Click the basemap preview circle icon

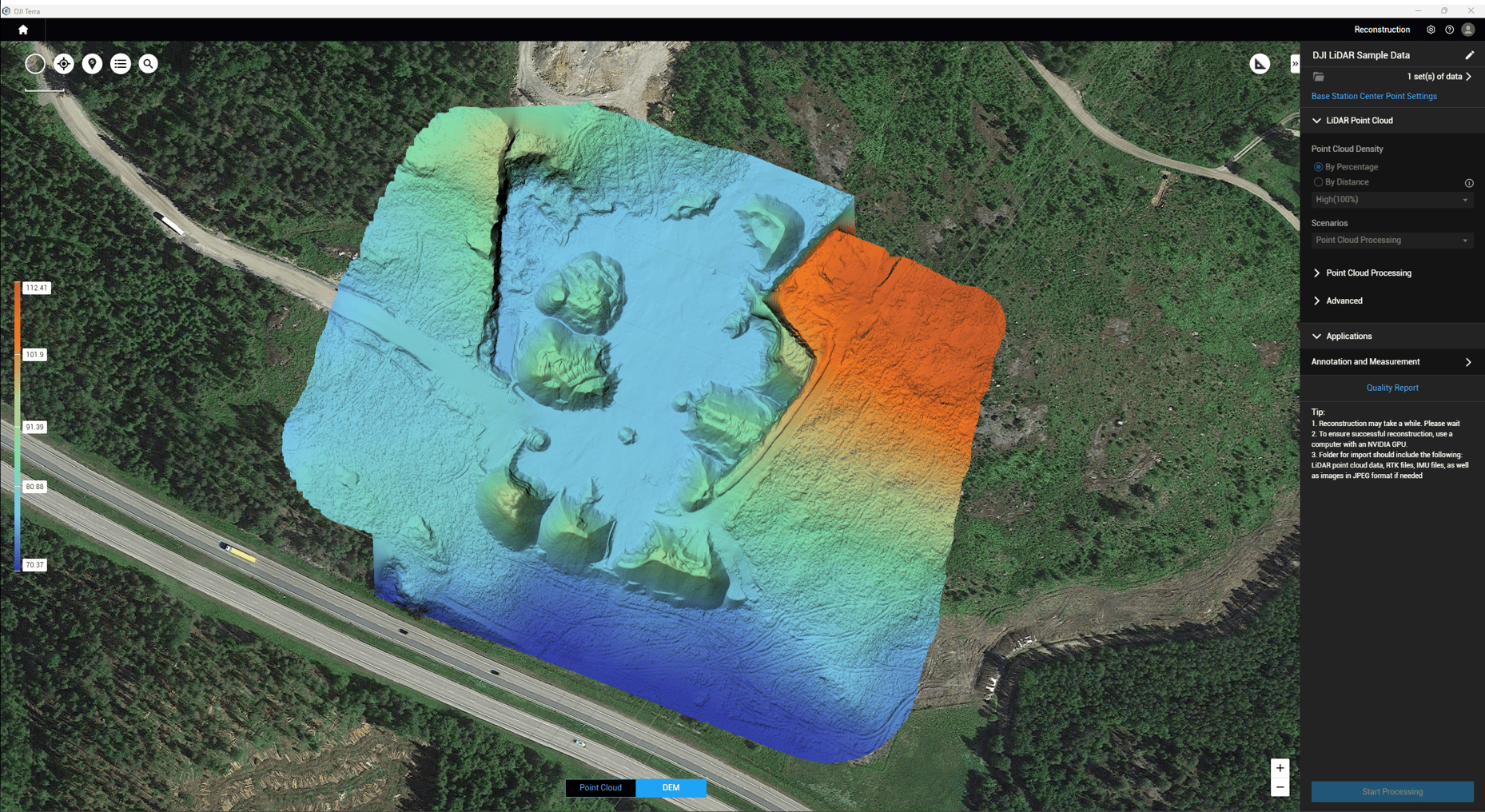point(35,63)
